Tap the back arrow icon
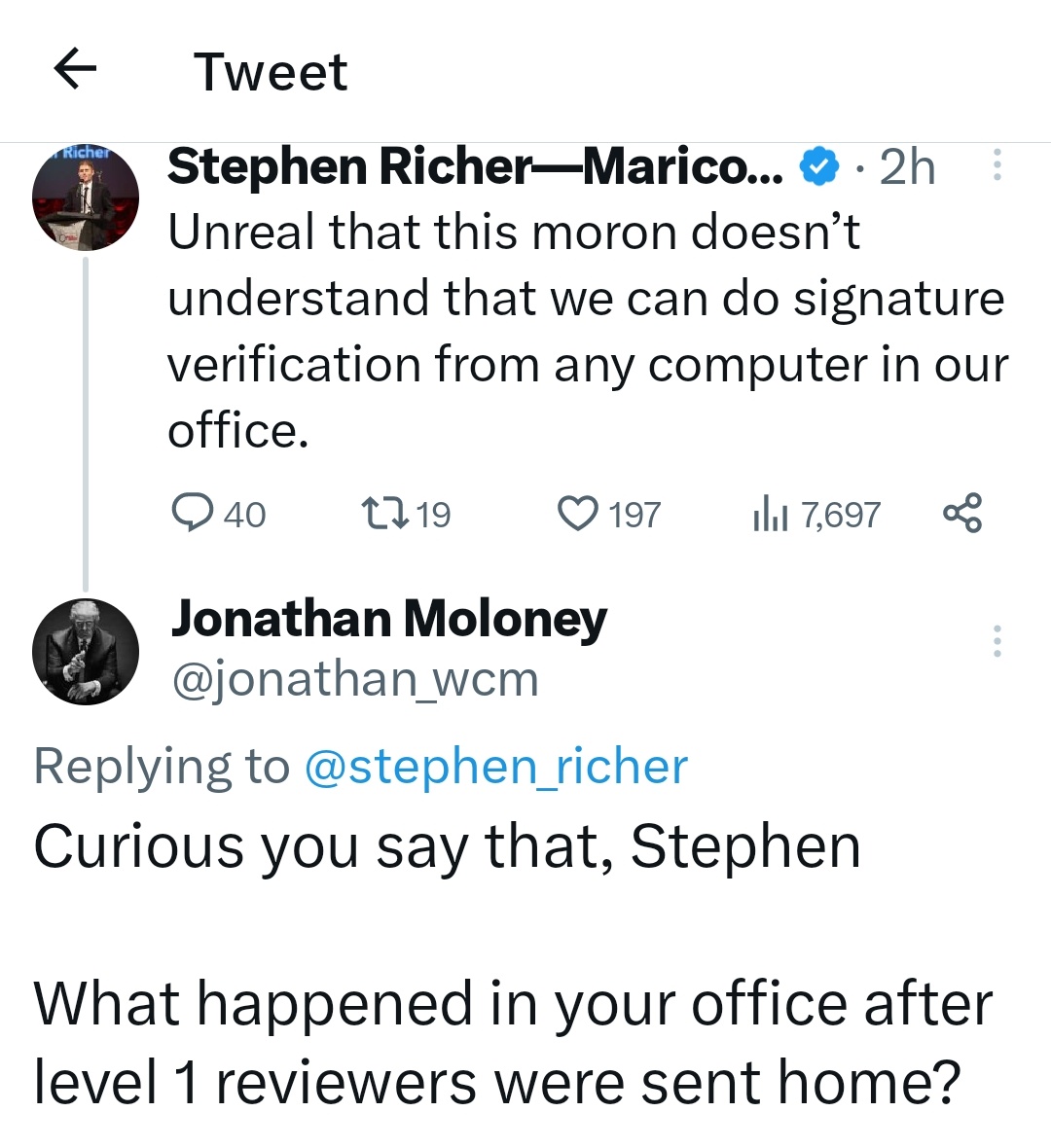1051x1148 pixels. click(x=75, y=69)
